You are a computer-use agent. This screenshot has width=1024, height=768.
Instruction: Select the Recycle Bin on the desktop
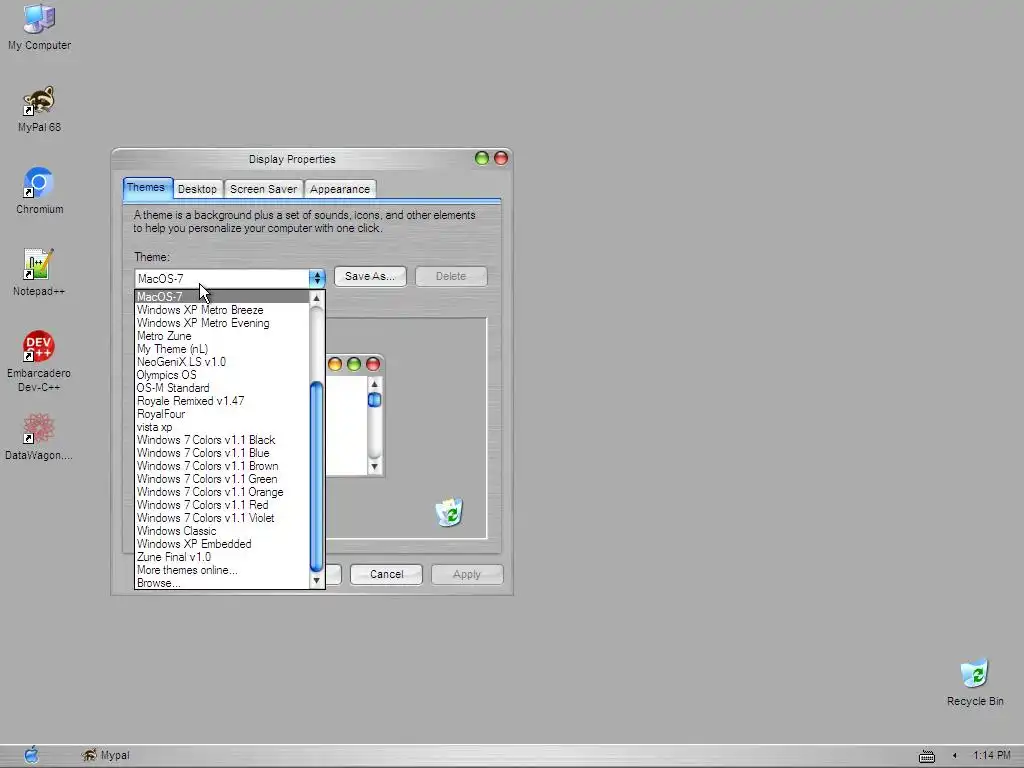click(x=975, y=682)
